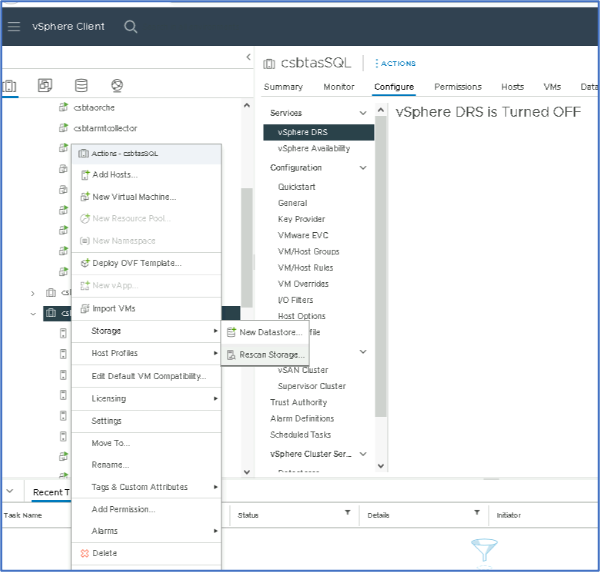Open the Storage inventory view icon

[x=81, y=86]
